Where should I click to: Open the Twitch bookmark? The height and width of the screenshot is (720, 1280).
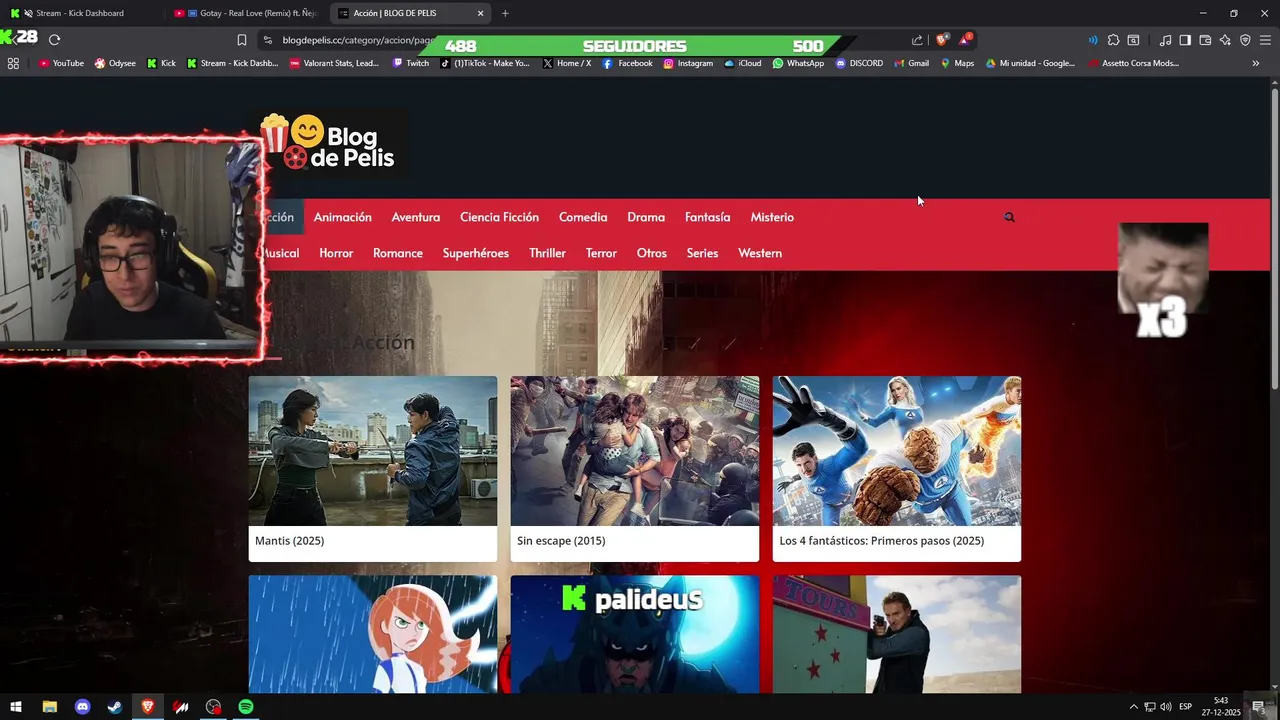coord(411,63)
